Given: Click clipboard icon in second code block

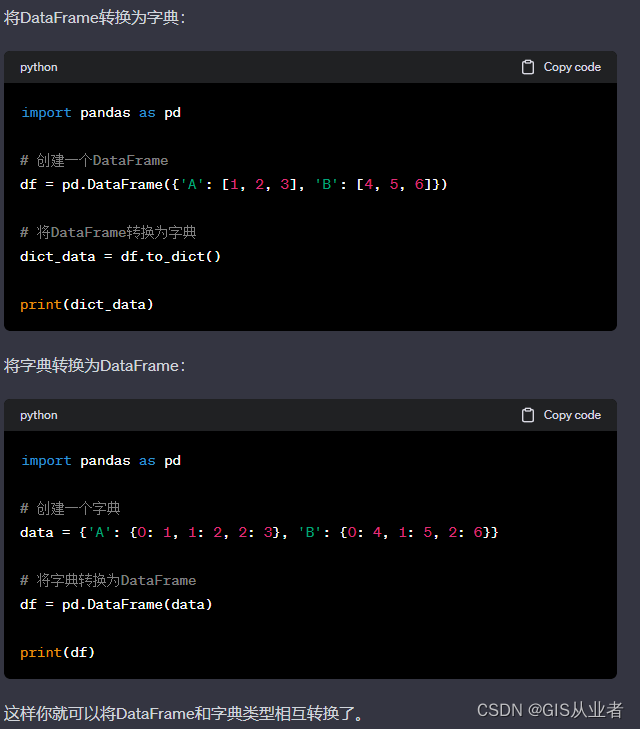Looking at the screenshot, I should tap(528, 415).
